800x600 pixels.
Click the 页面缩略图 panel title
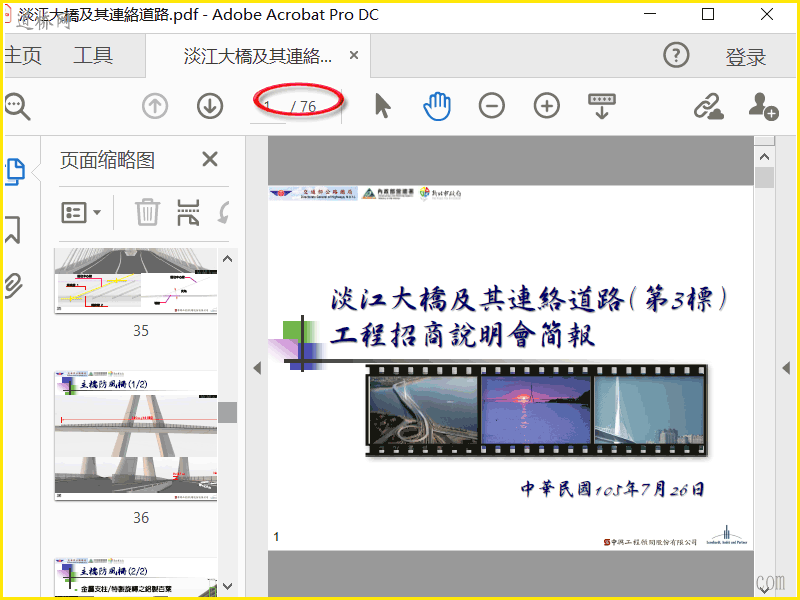pos(107,160)
